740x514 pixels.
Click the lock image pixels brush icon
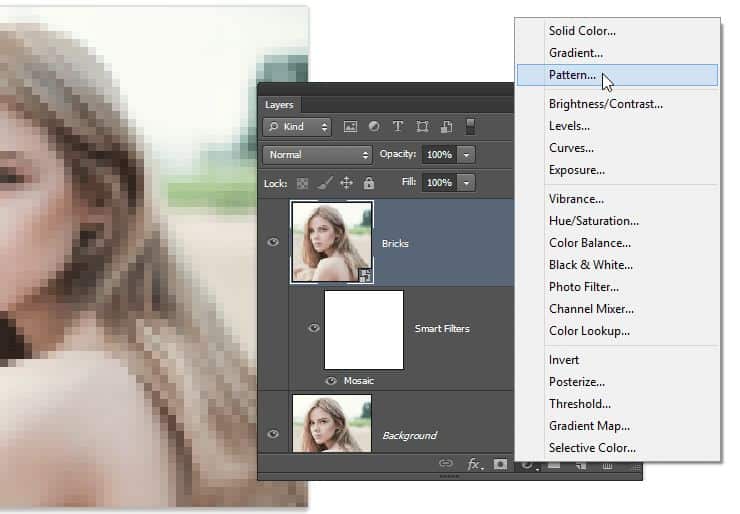point(325,183)
